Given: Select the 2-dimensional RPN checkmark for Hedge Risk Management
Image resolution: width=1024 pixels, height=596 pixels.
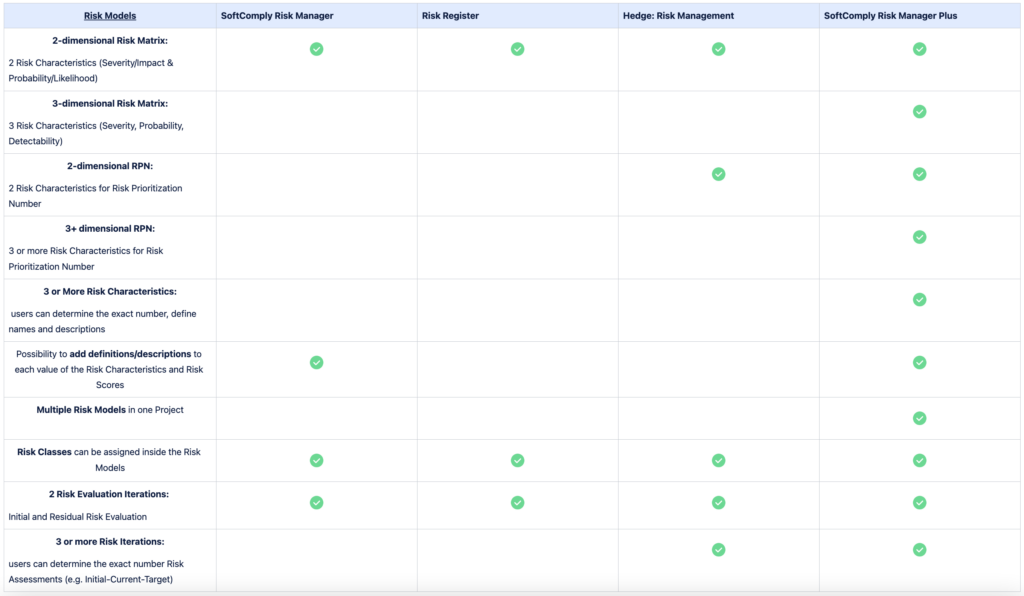Looking at the screenshot, I should tap(718, 174).
